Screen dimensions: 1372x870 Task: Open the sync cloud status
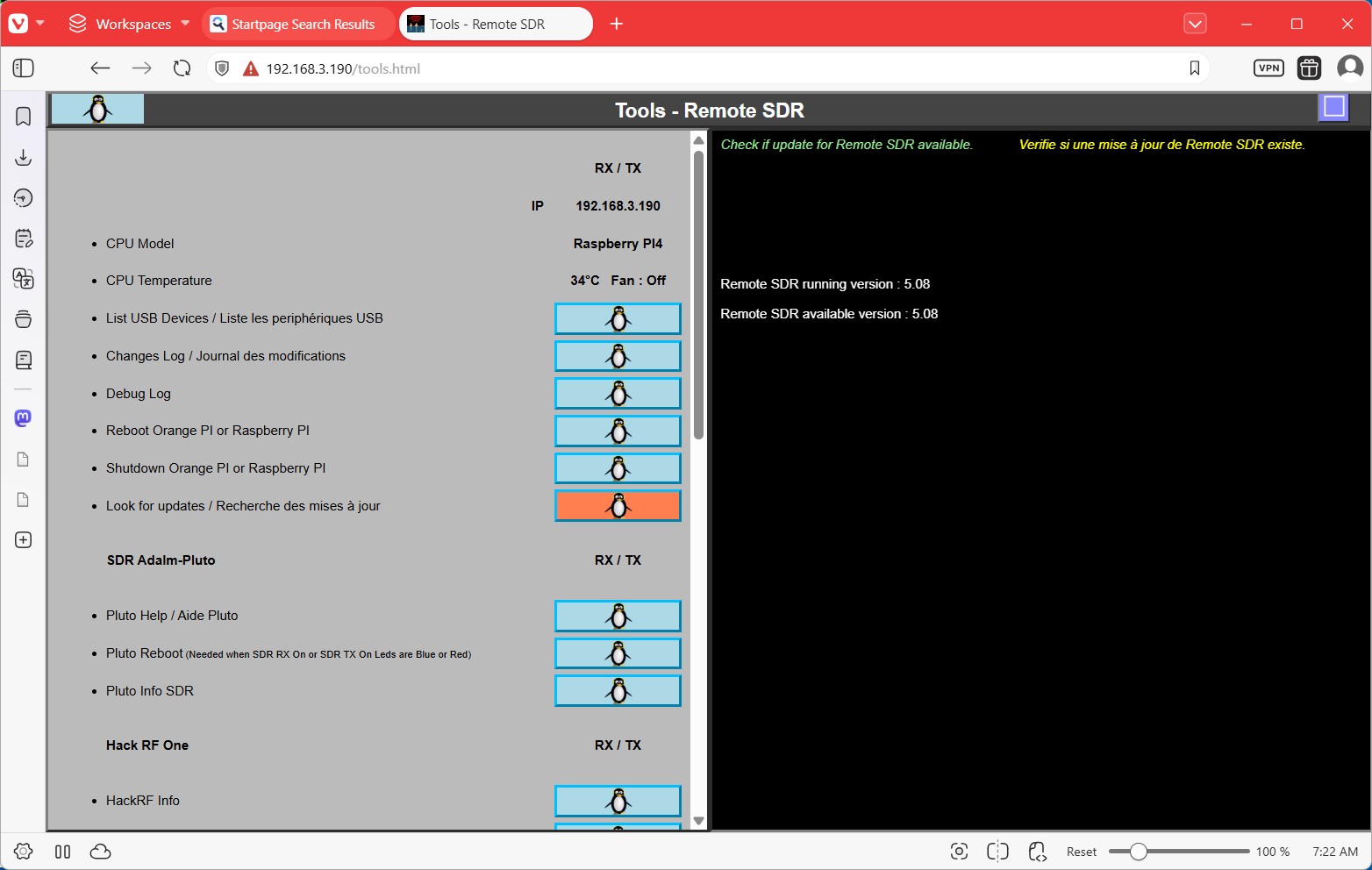click(101, 852)
